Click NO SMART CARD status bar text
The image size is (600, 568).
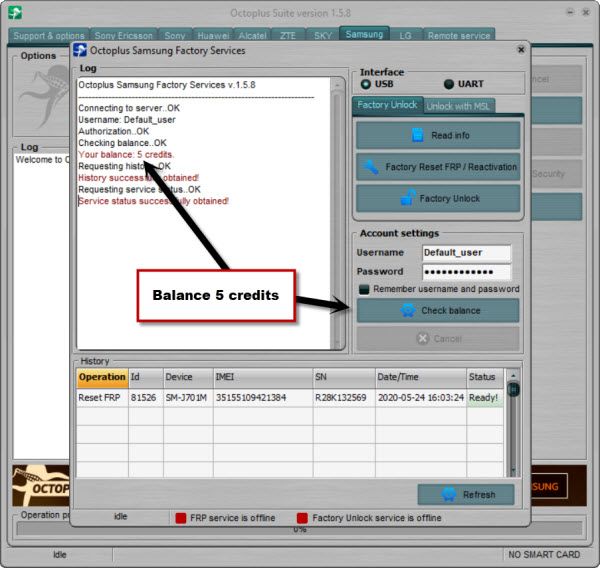[x=544, y=554]
